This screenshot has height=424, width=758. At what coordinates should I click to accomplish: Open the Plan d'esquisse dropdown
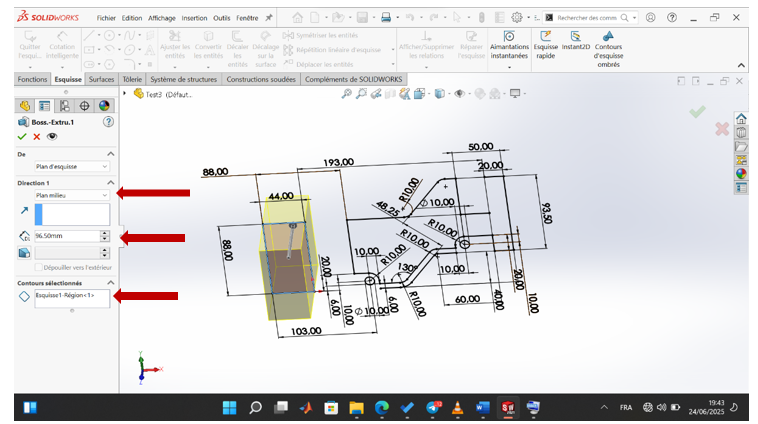tap(72, 166)
